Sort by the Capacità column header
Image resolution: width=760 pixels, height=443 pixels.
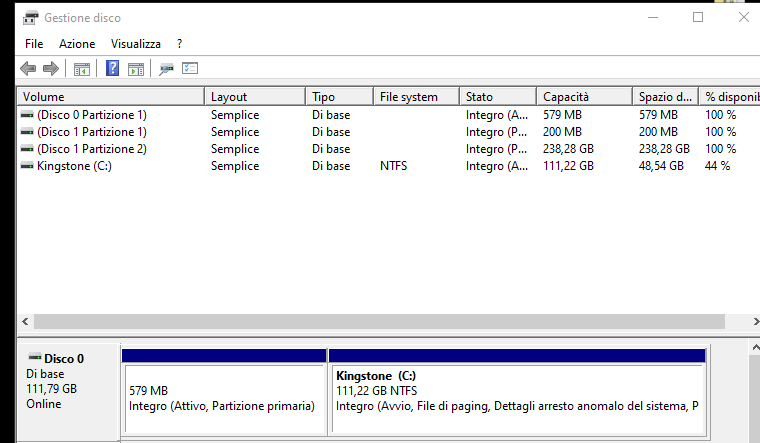tap(585, 96)
